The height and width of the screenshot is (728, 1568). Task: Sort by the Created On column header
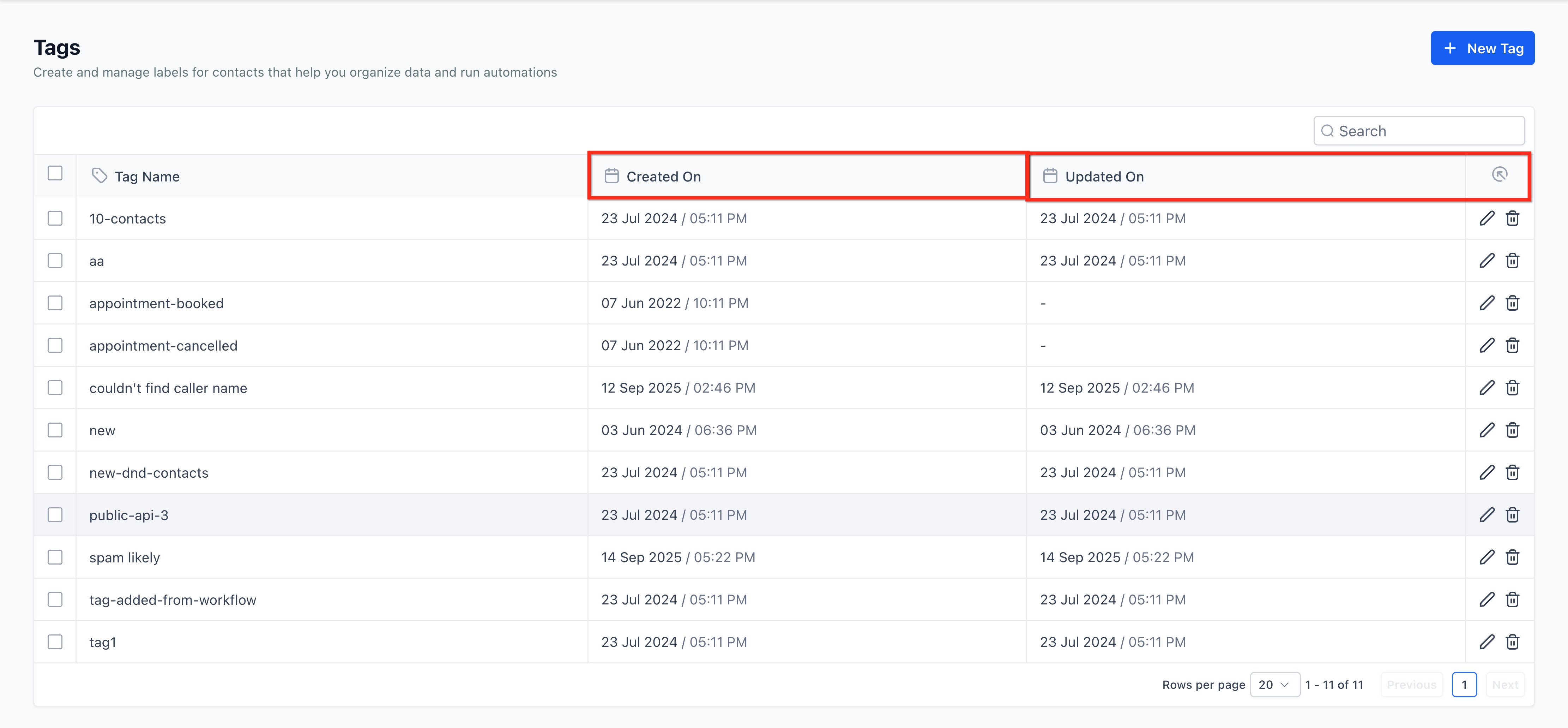pyautogui.click(x=663, y=177)
